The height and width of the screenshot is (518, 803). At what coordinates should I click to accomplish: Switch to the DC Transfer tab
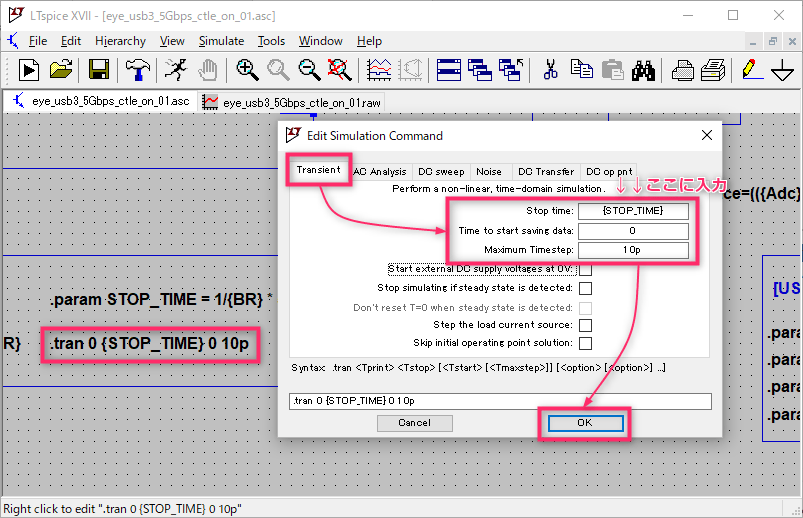tap(546, 172)
